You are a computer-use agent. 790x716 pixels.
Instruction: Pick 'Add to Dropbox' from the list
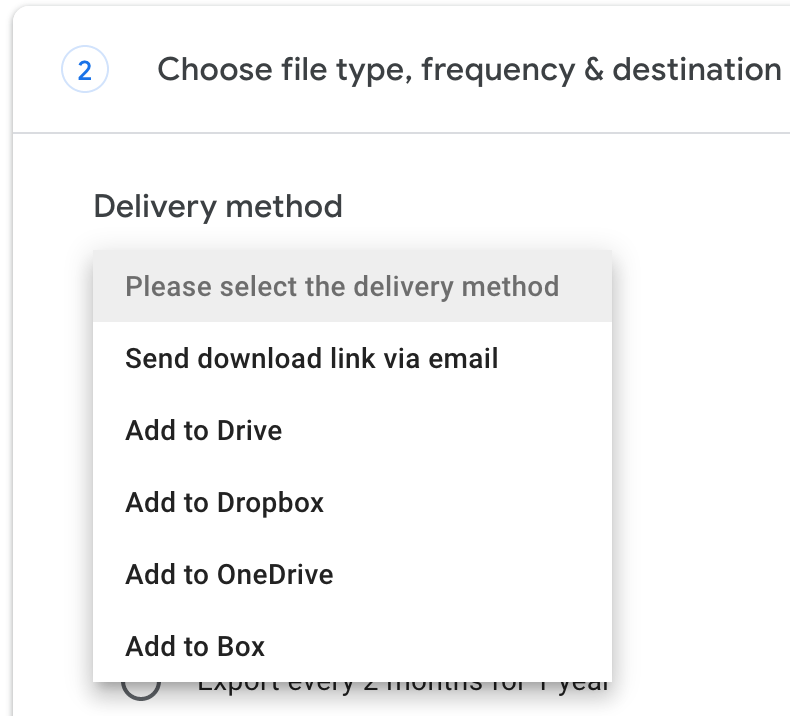[x=352, y=502]
